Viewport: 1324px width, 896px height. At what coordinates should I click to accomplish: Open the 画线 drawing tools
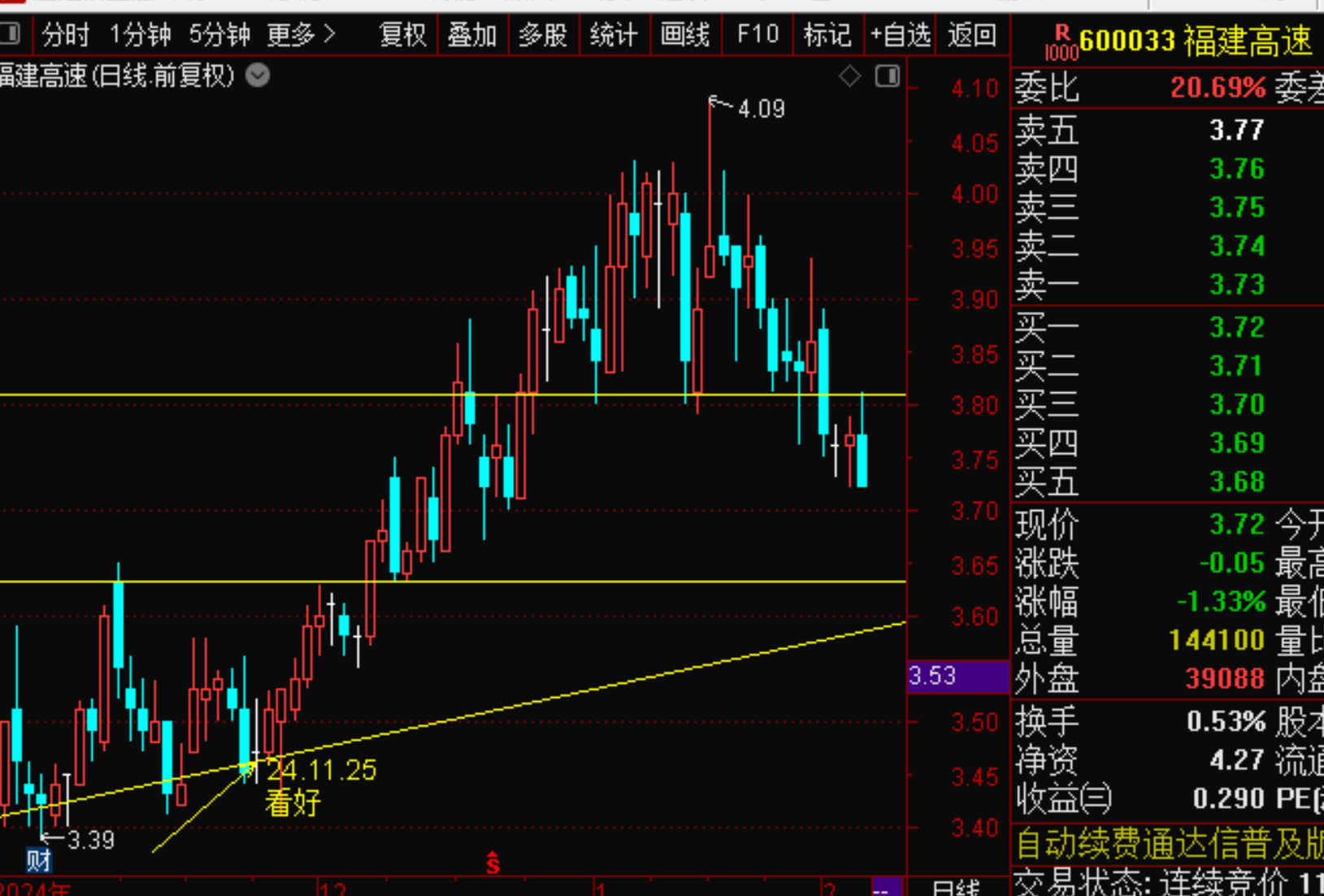click(x=685, y=35)
